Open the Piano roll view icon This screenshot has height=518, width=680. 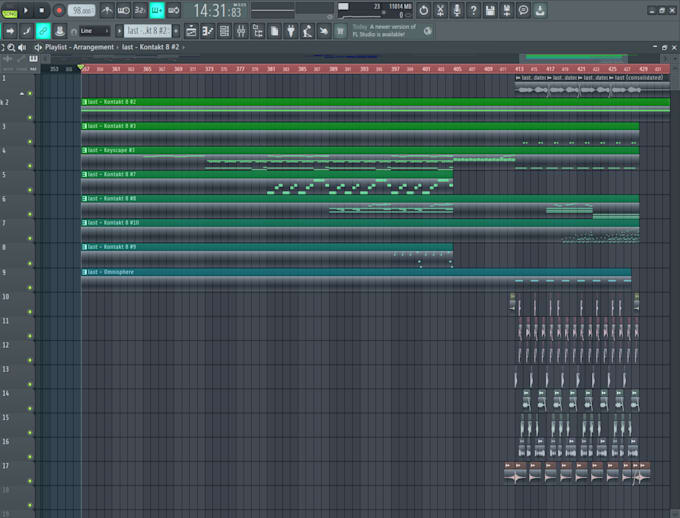pyautogui.click(x=208, y=31)
